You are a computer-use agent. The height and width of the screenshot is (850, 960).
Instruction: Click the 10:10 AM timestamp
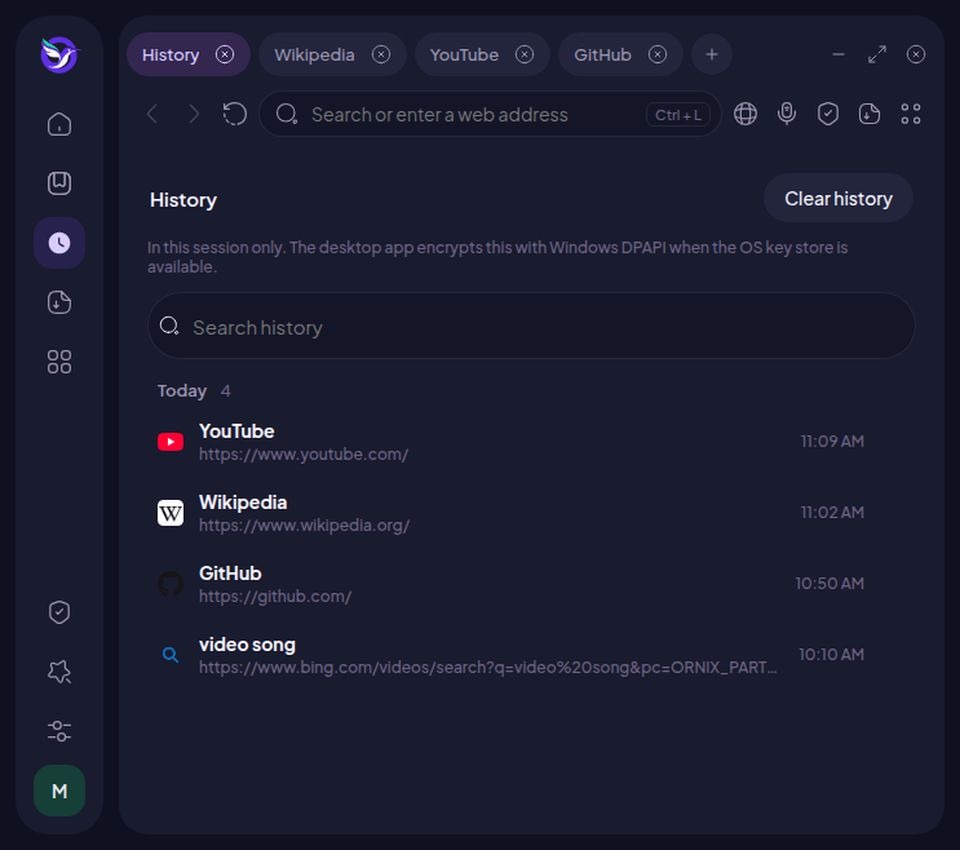[831, 655]
